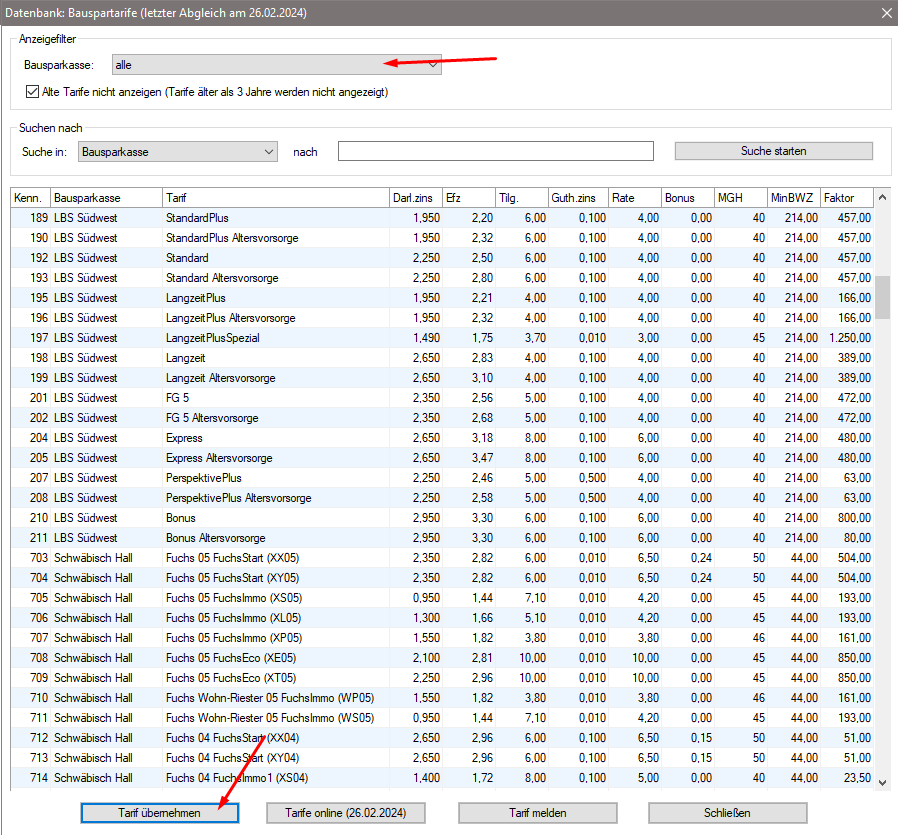Sort by the "Rate" column header
The width and height of the screenshot is (898, 835).
(x=635, y=198)
